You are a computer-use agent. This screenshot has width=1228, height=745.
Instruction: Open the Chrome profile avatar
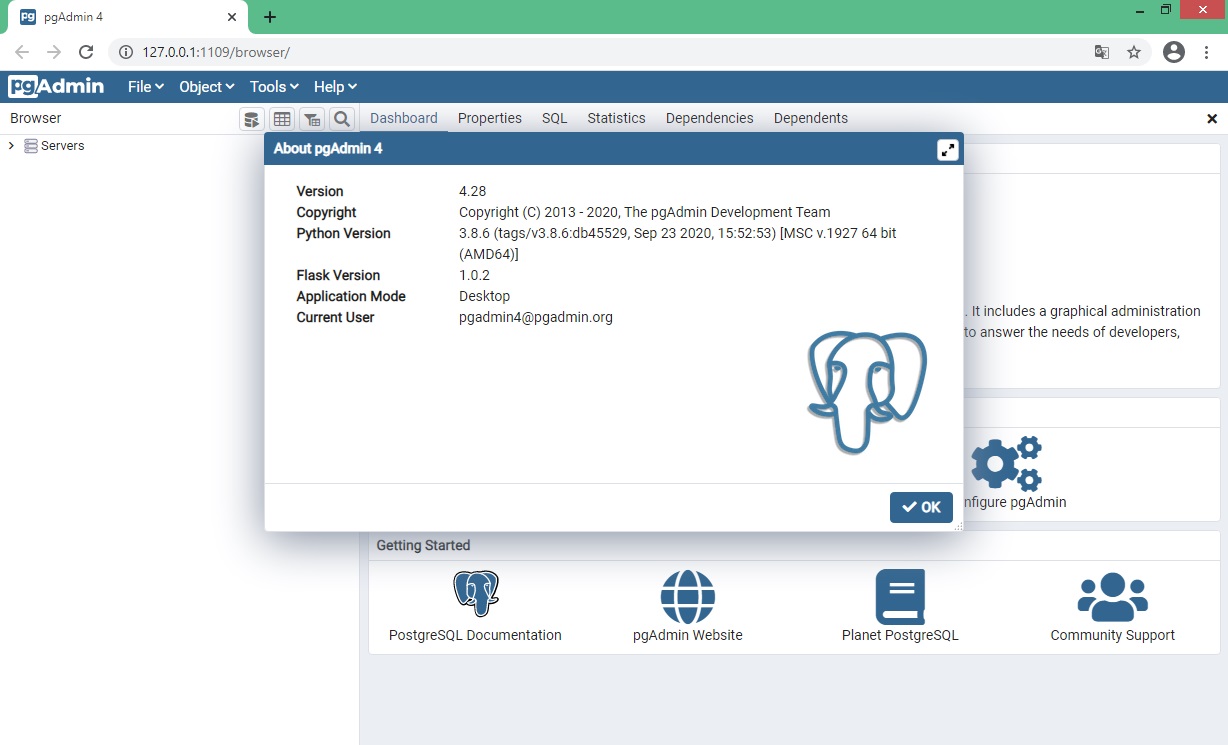coord(1174,52)
